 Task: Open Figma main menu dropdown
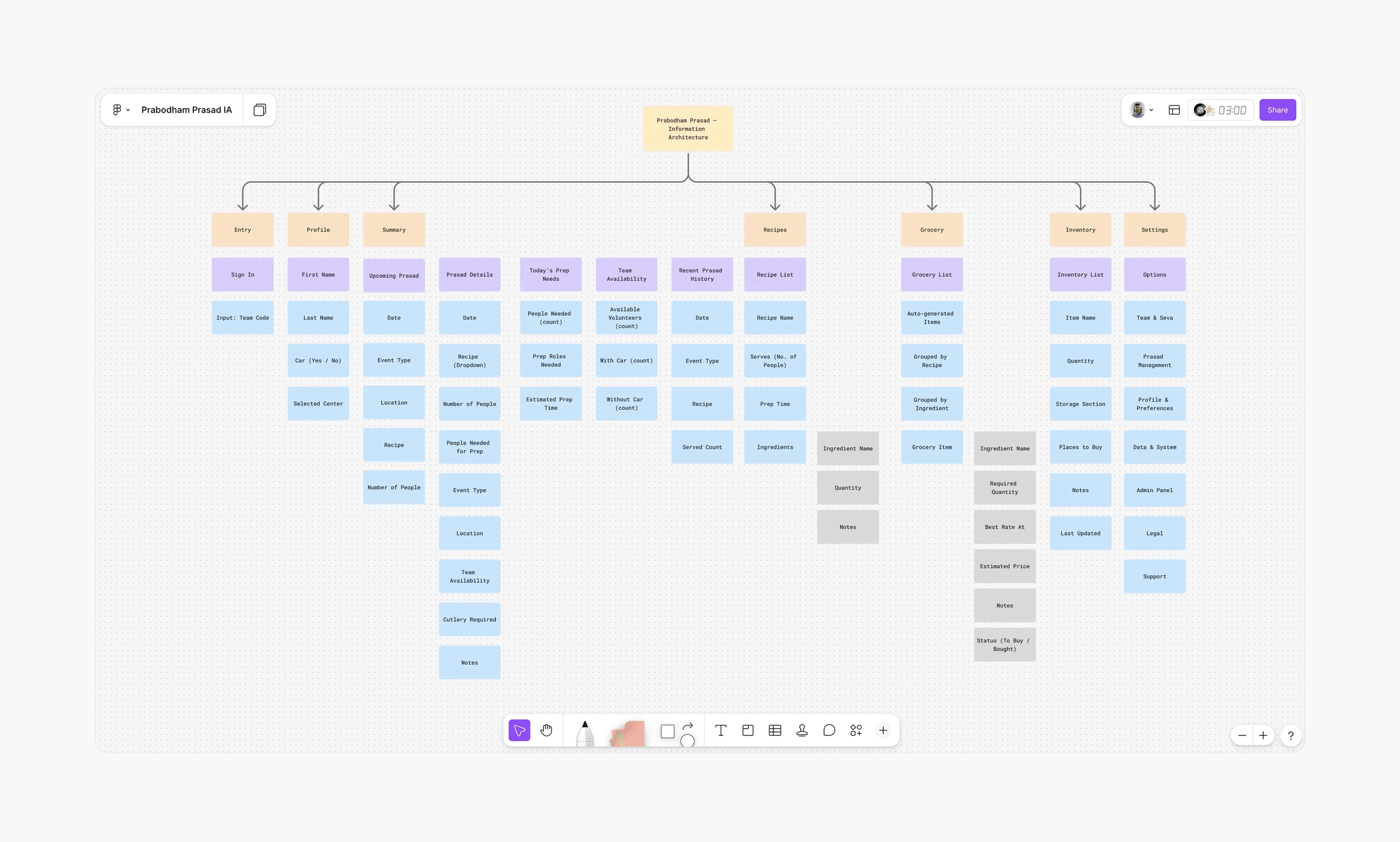pos(121,109)
